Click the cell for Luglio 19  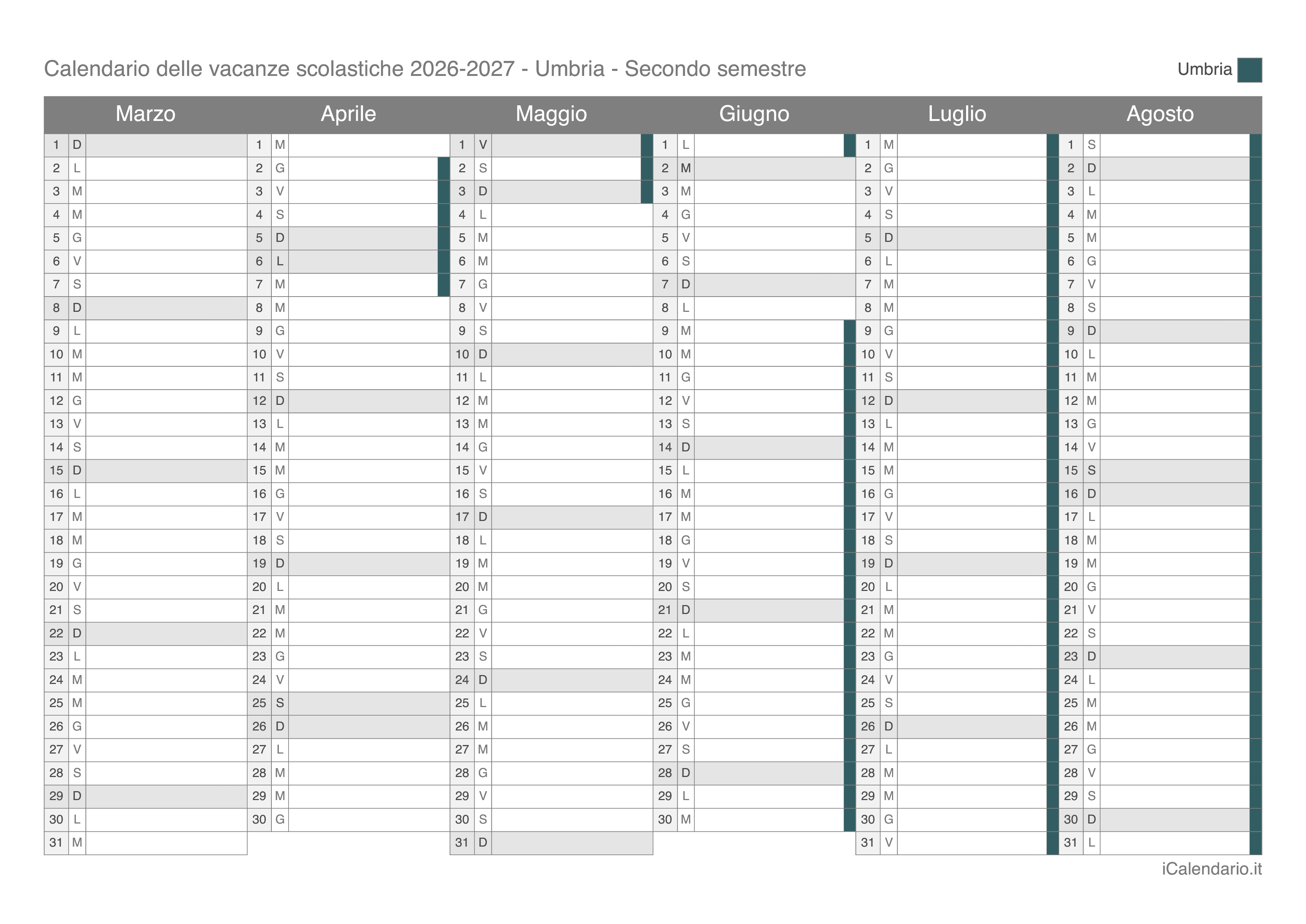tap(972, 563)
